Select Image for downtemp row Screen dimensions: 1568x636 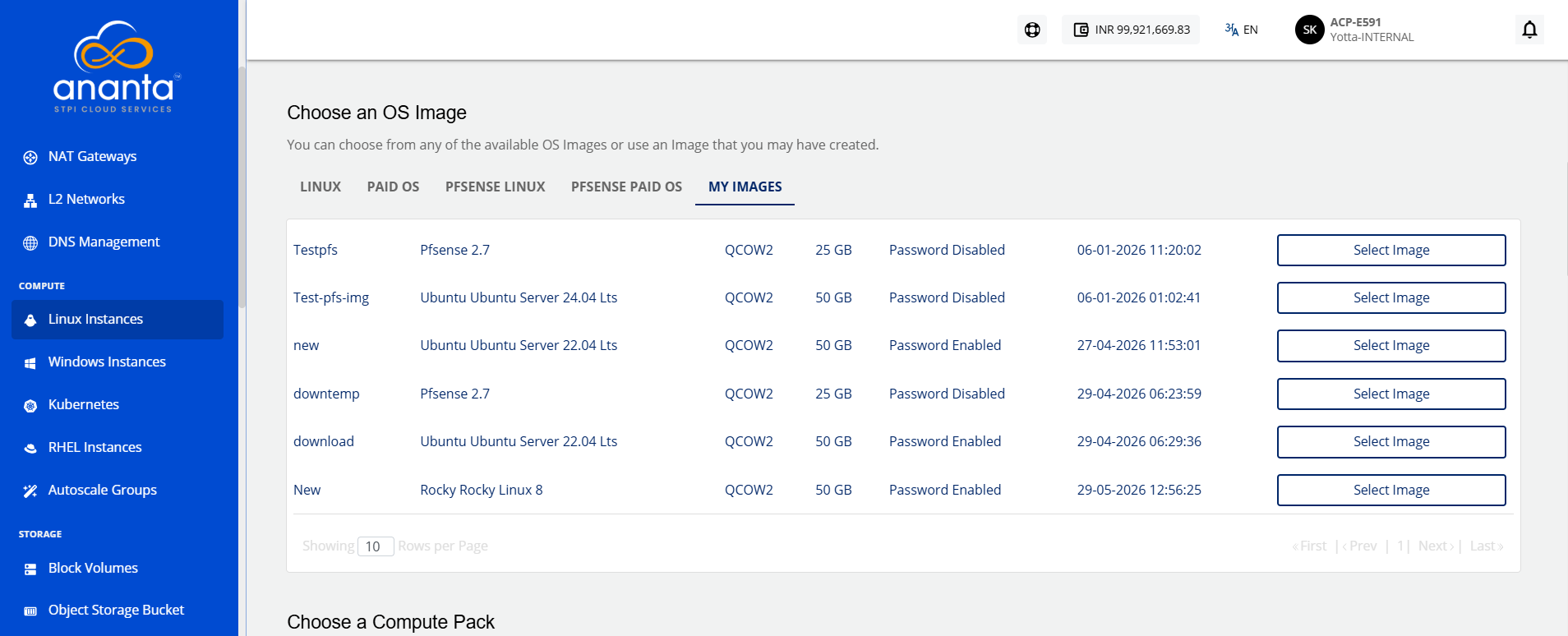pyautogui.click(x=1391, y=394)
